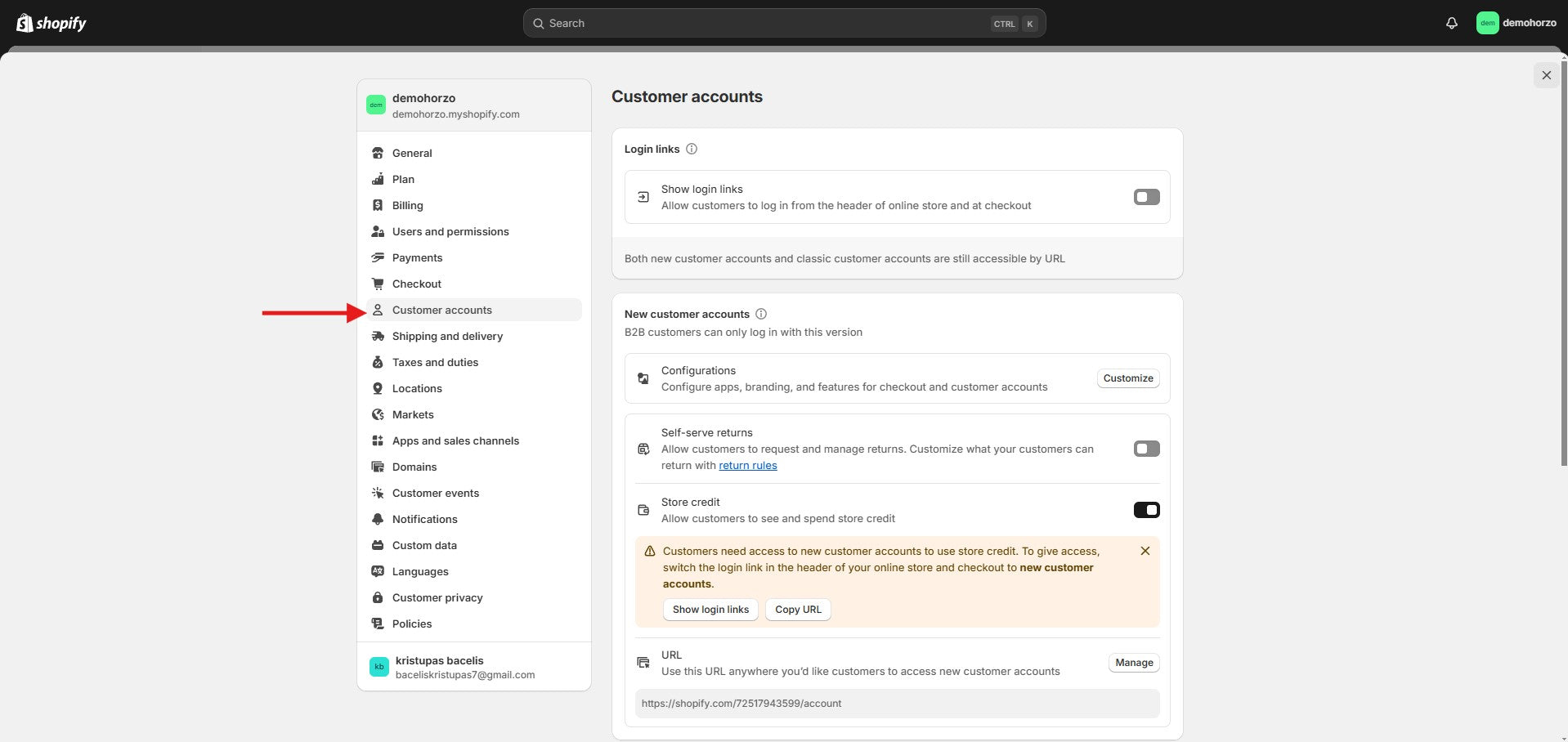
Task: Click the Billing icon in sidebar
Action: [378, 205]
